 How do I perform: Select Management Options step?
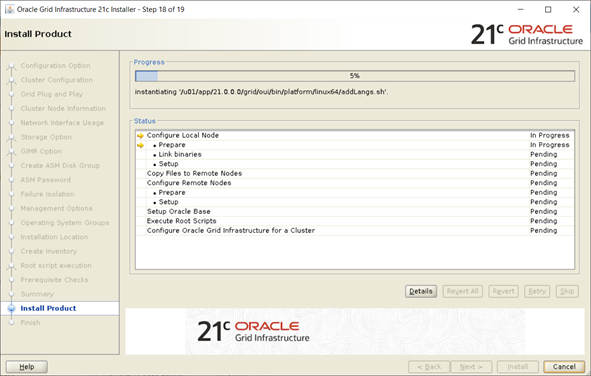coord(56,208)
